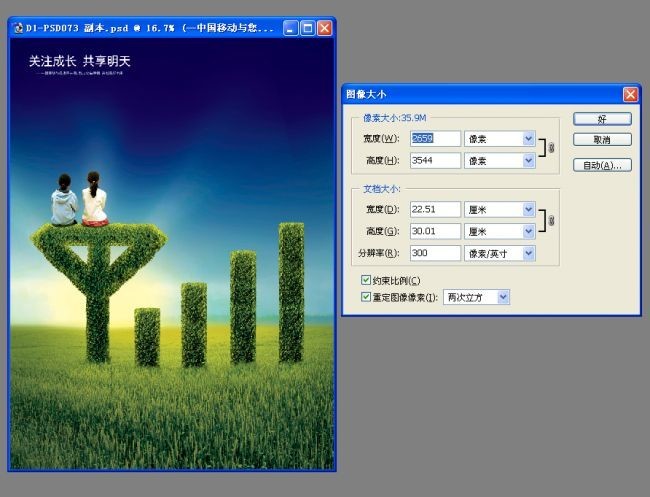The height and width of the screenshot is (497, 650).
Task: Close the 图像大小 dialog
Action: pos(631,95)
